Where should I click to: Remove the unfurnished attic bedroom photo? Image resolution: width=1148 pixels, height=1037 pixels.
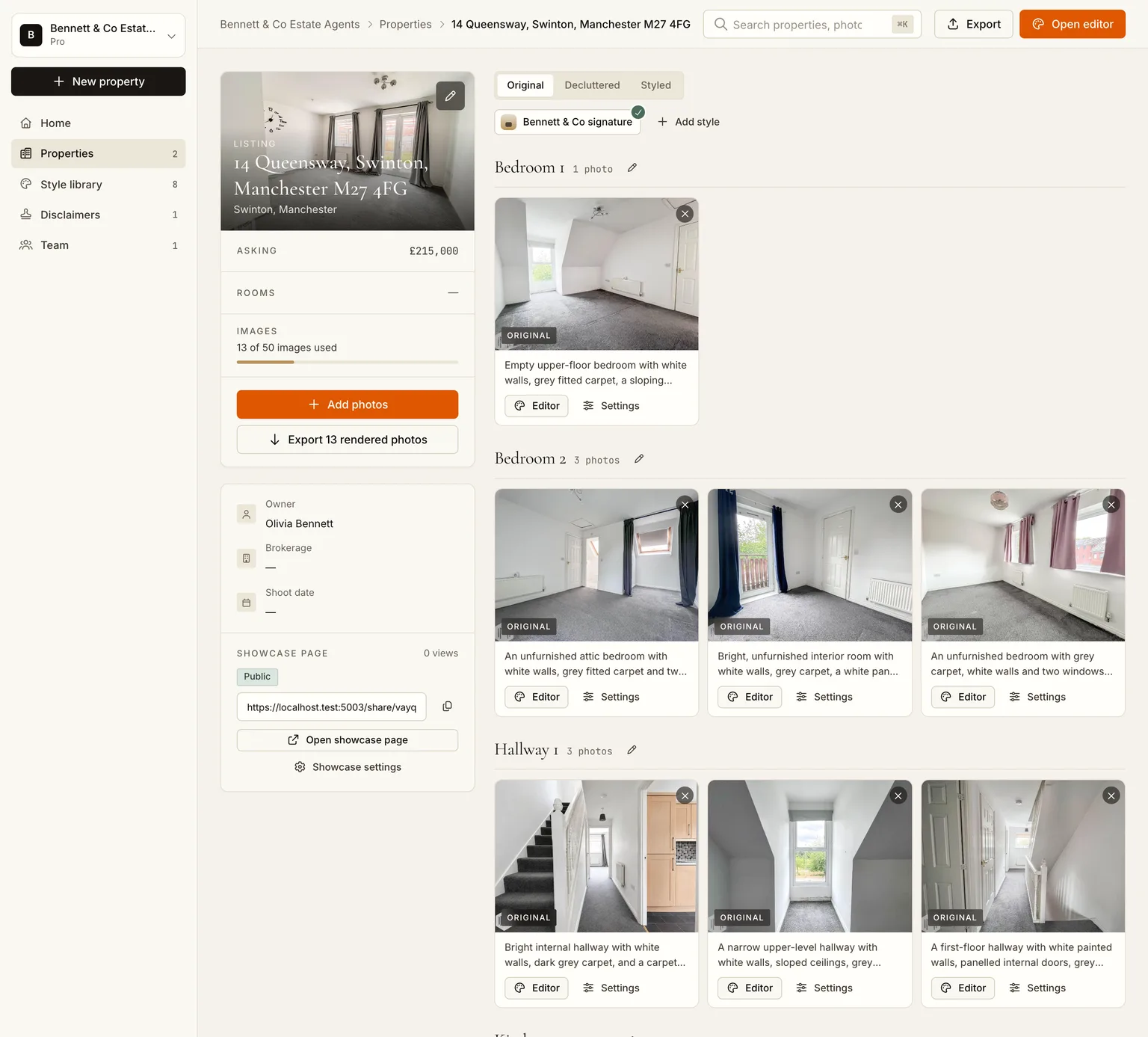coord(685,505)
